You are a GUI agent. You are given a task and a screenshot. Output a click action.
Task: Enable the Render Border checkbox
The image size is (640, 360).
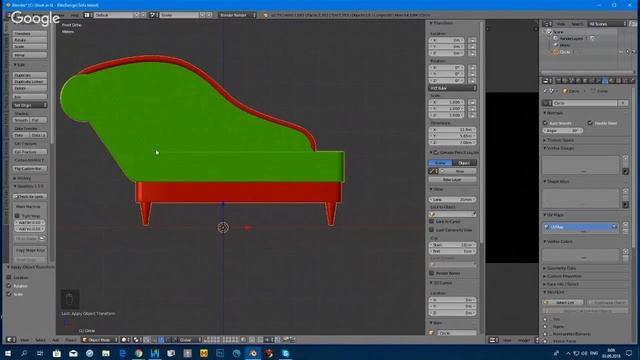pyautogui.click(x=431, y=273)
